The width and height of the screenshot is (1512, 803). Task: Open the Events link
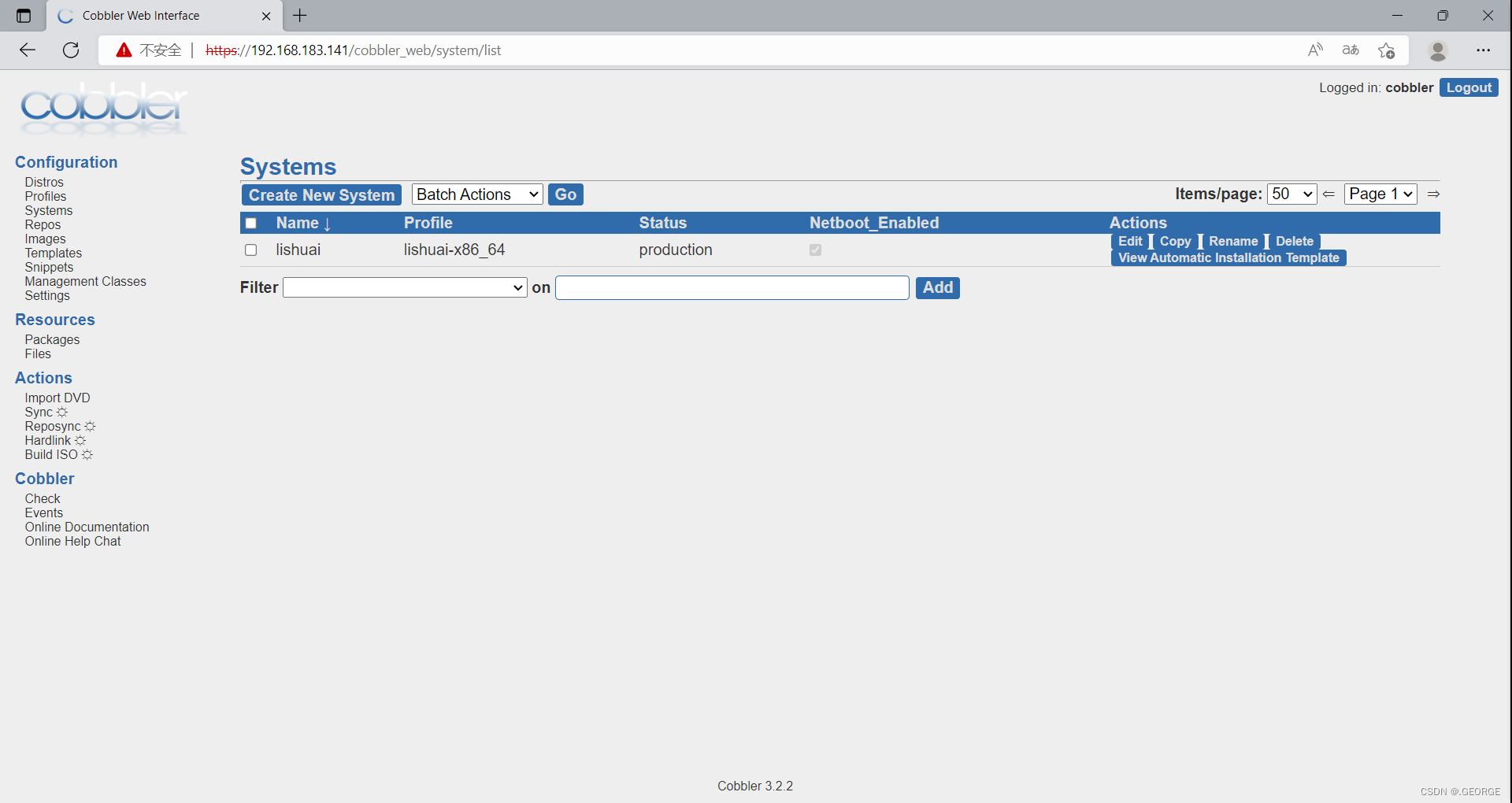(x=44, y=513)
